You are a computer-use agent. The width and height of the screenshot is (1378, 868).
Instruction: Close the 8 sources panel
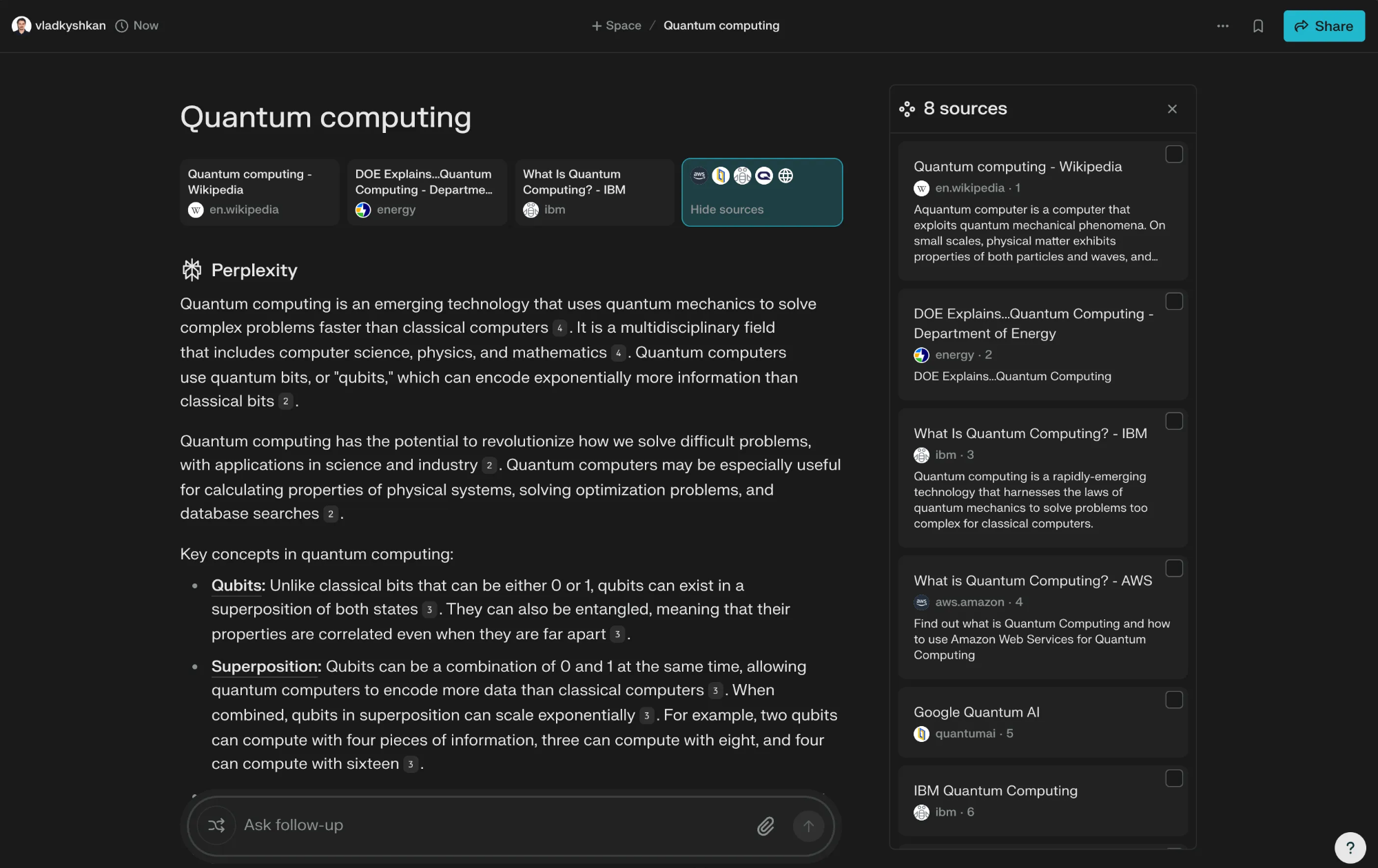pyautogui.click(x=1172, y=109)
